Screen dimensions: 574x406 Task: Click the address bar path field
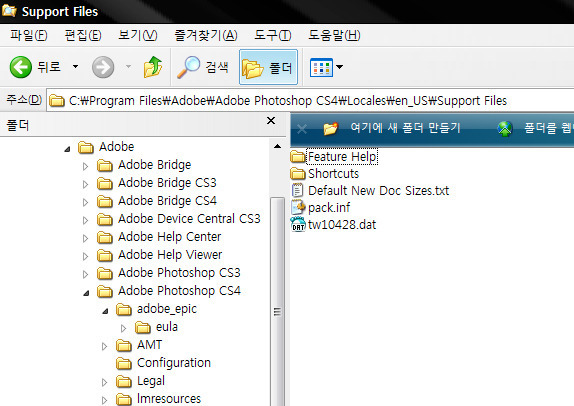(x=310, y=100)
